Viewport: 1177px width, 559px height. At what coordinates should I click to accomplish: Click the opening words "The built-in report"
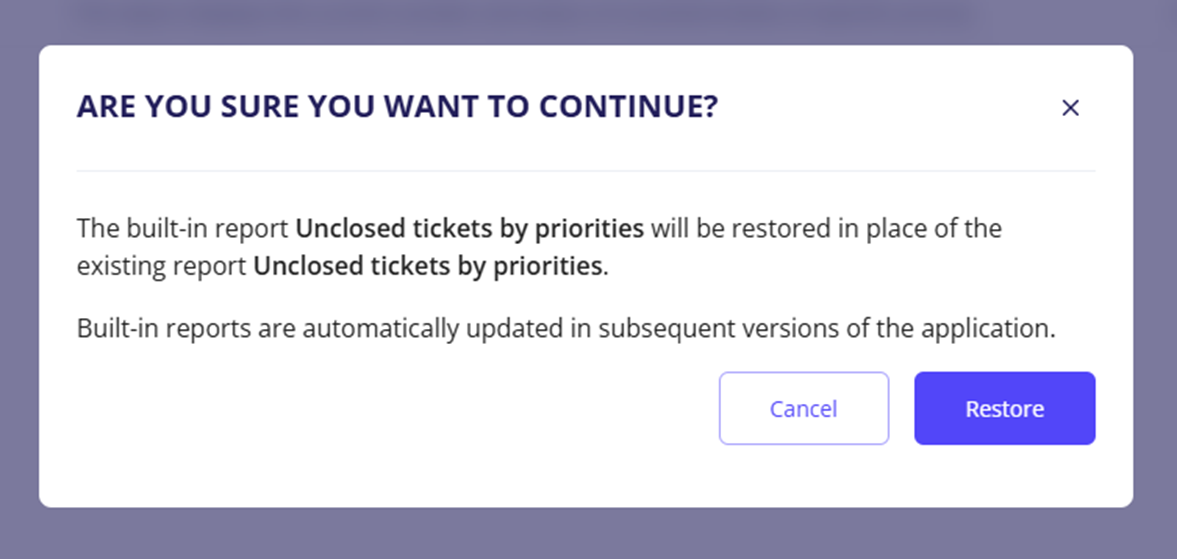click(x=183, y=229)
